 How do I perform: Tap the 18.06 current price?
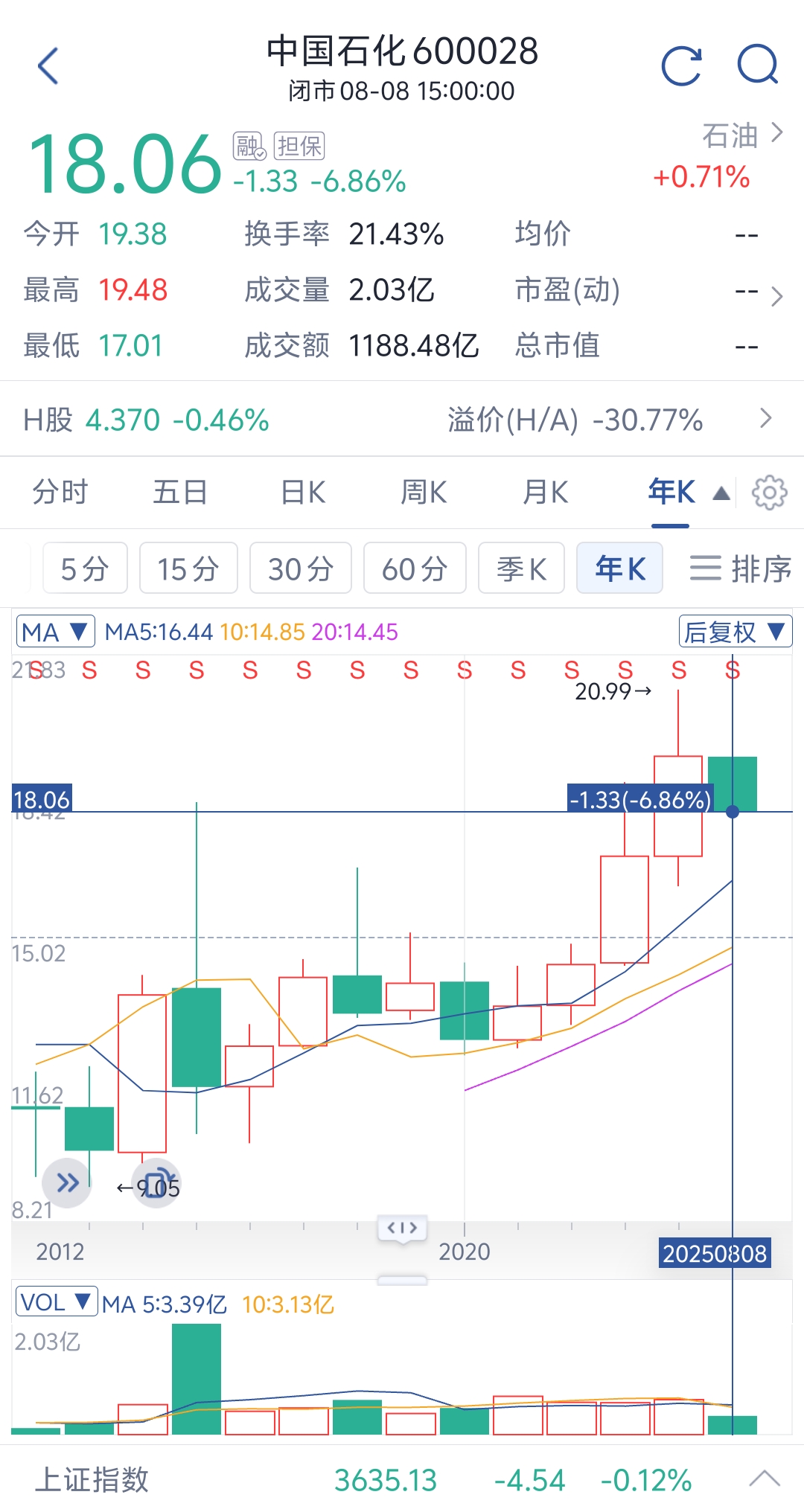pos(124,163)
